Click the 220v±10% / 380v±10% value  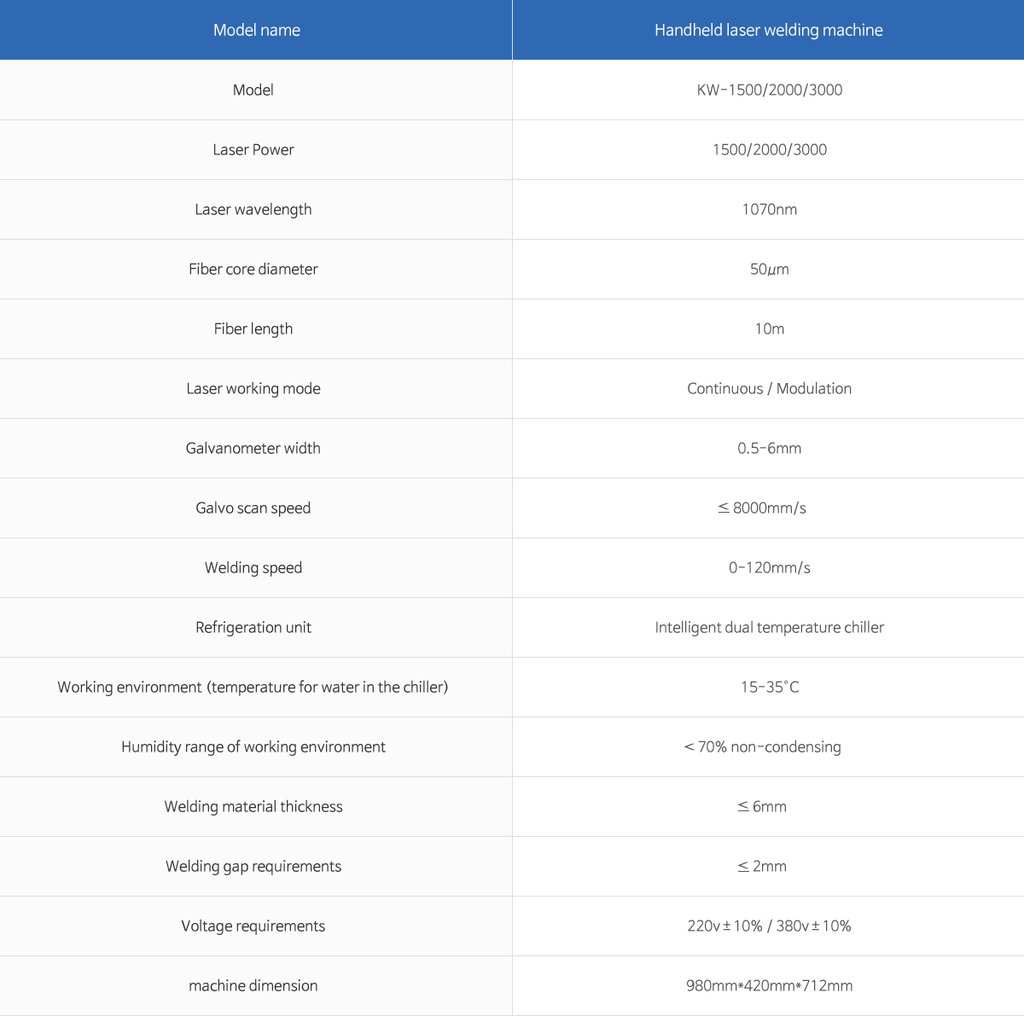[x=769, y=927]
